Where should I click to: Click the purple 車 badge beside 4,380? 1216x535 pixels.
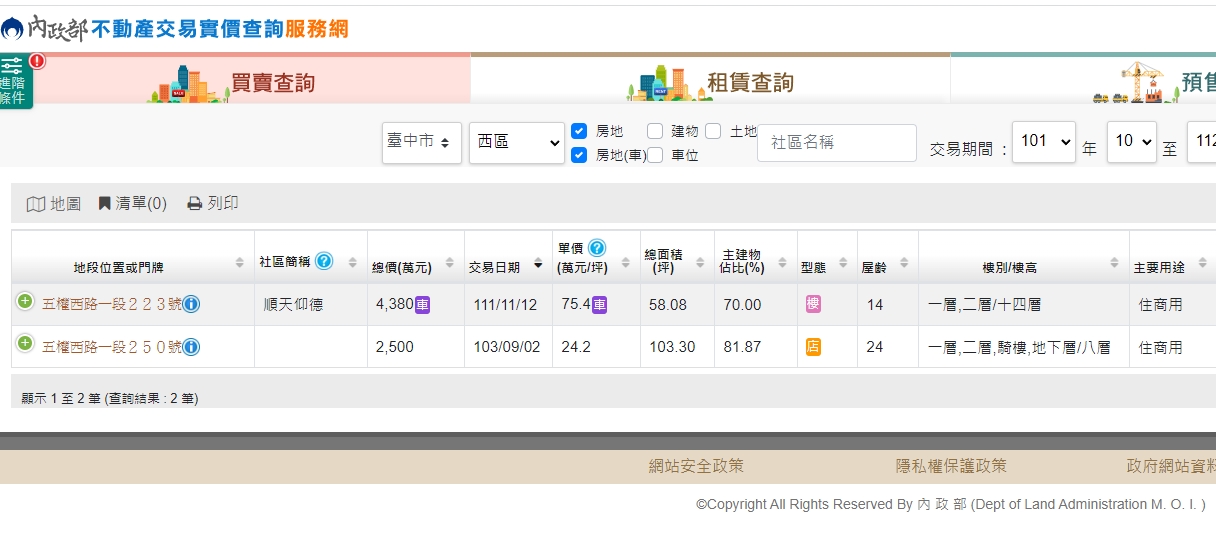click(423, 304)
